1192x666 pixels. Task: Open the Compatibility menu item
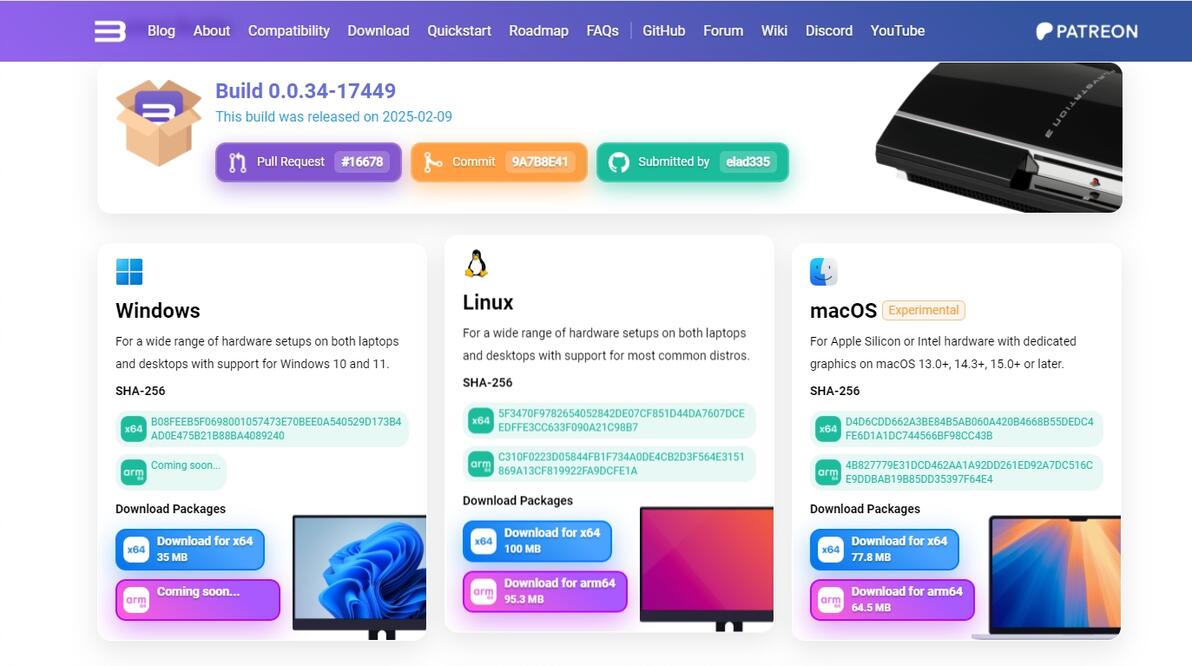[289, 31]
